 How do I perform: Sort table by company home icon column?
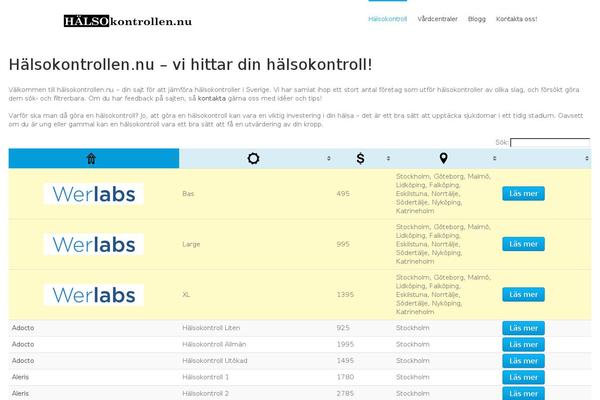(x=91, y=158)
